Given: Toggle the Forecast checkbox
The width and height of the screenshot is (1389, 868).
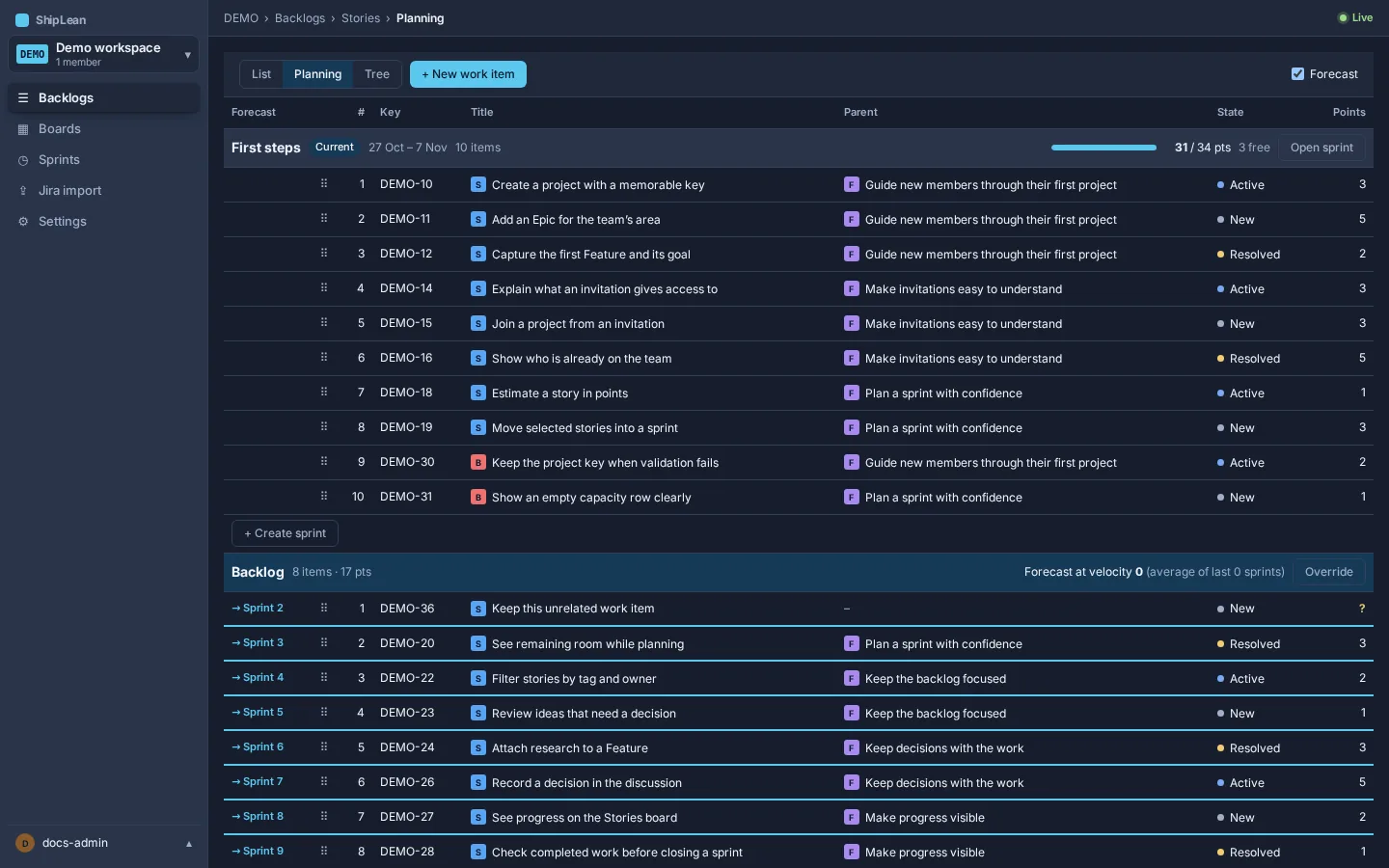Looking at the screenshot, I should coord(1297,74).
